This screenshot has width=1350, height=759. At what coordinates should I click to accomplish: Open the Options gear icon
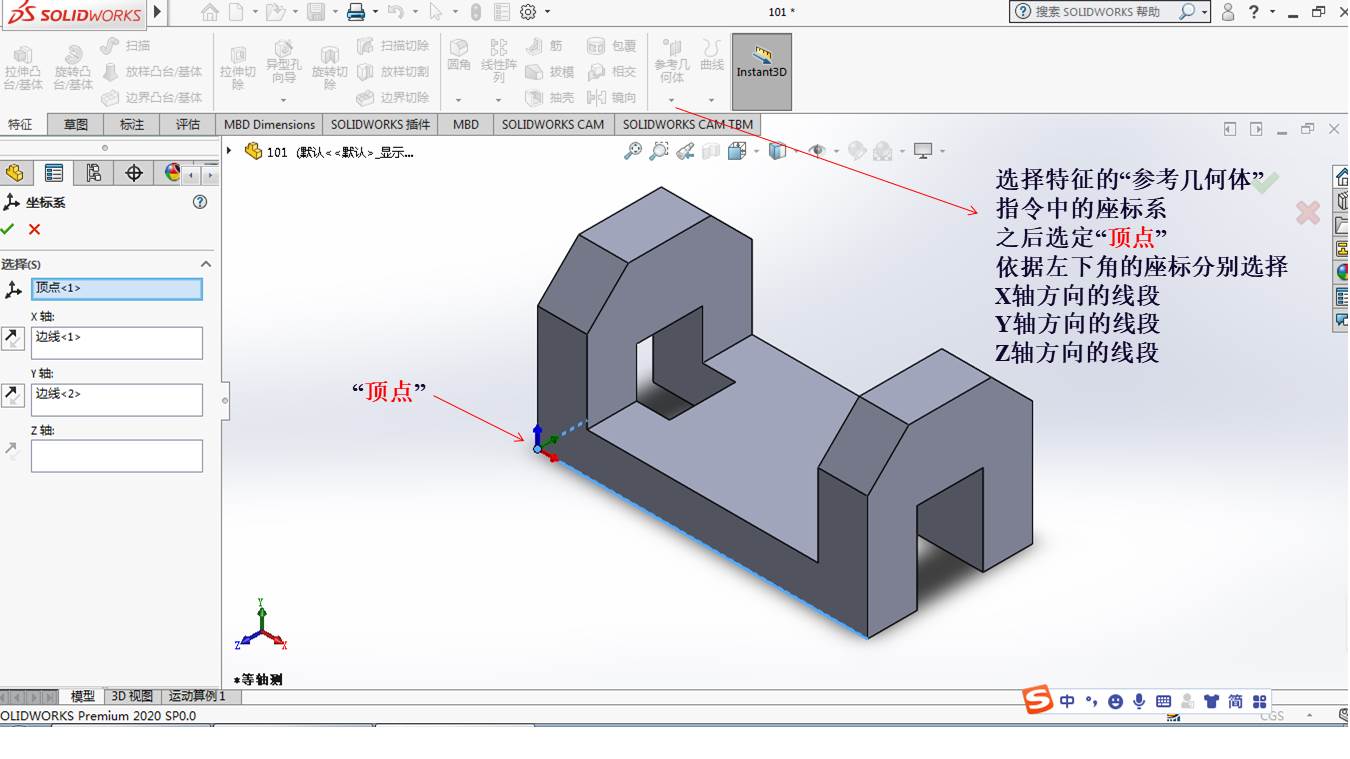pos(528,12)
